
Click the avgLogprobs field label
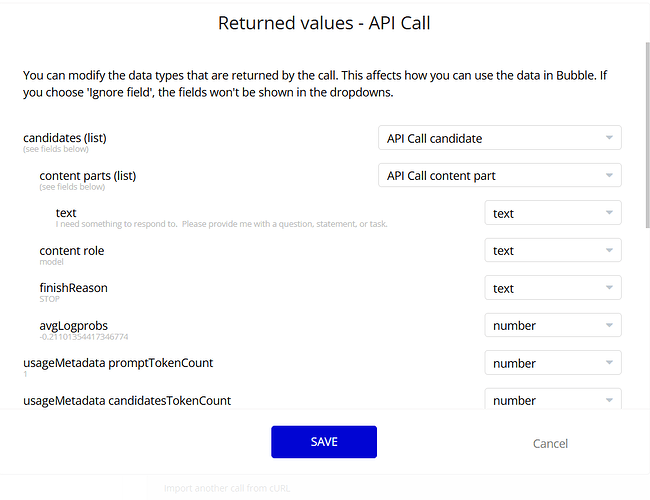[74, 325]
